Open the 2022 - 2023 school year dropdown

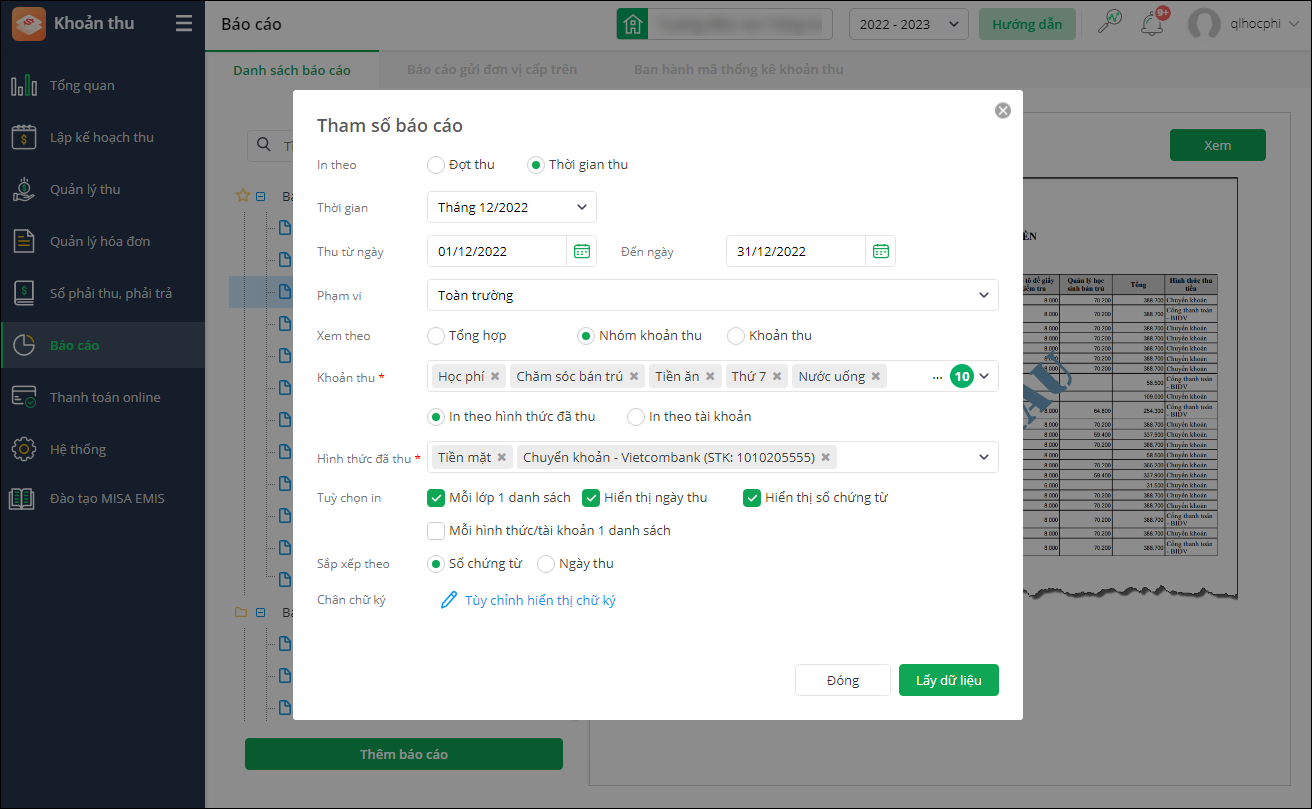909,24
